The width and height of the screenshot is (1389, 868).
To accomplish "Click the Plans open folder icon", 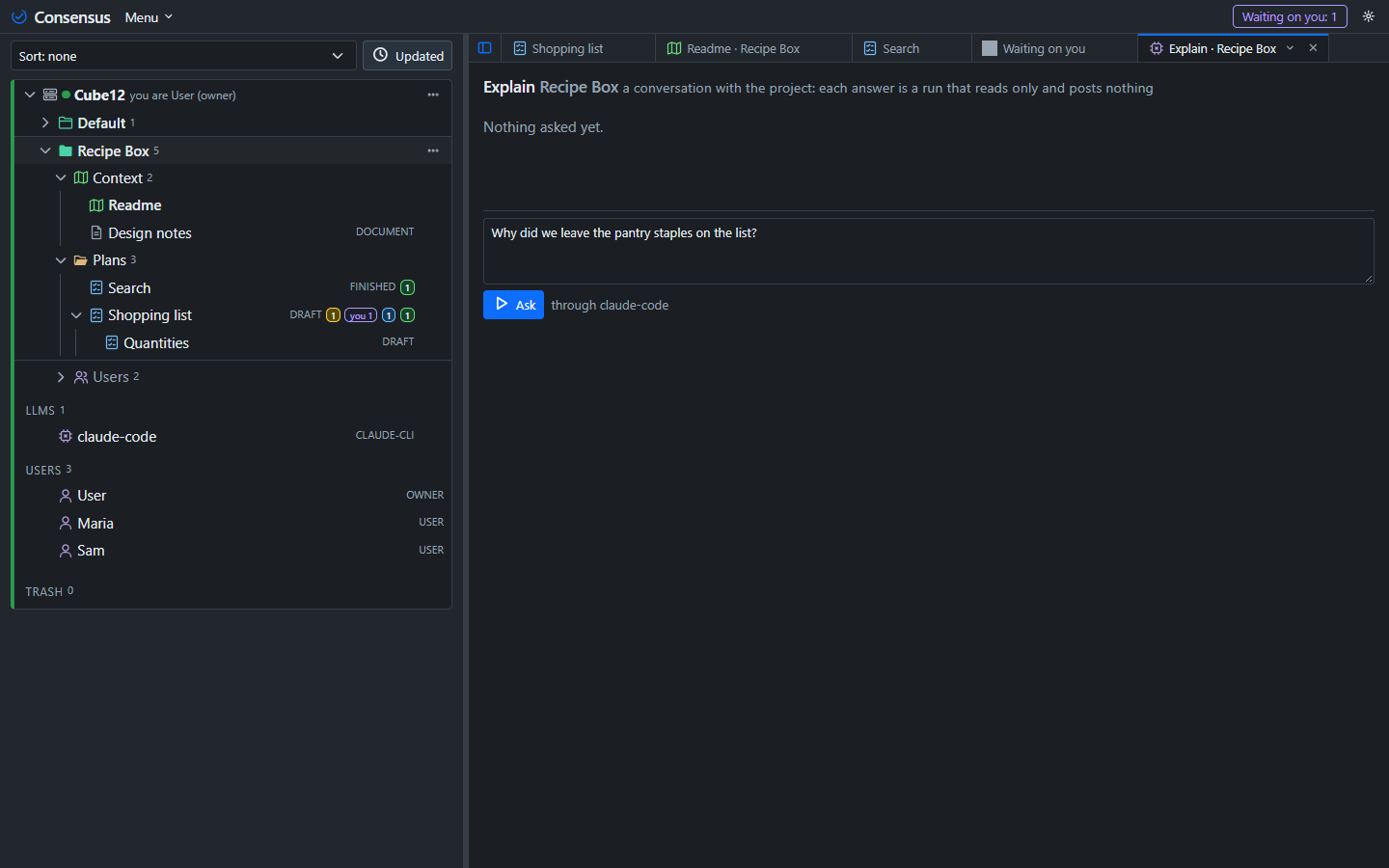I will point(81,260).
